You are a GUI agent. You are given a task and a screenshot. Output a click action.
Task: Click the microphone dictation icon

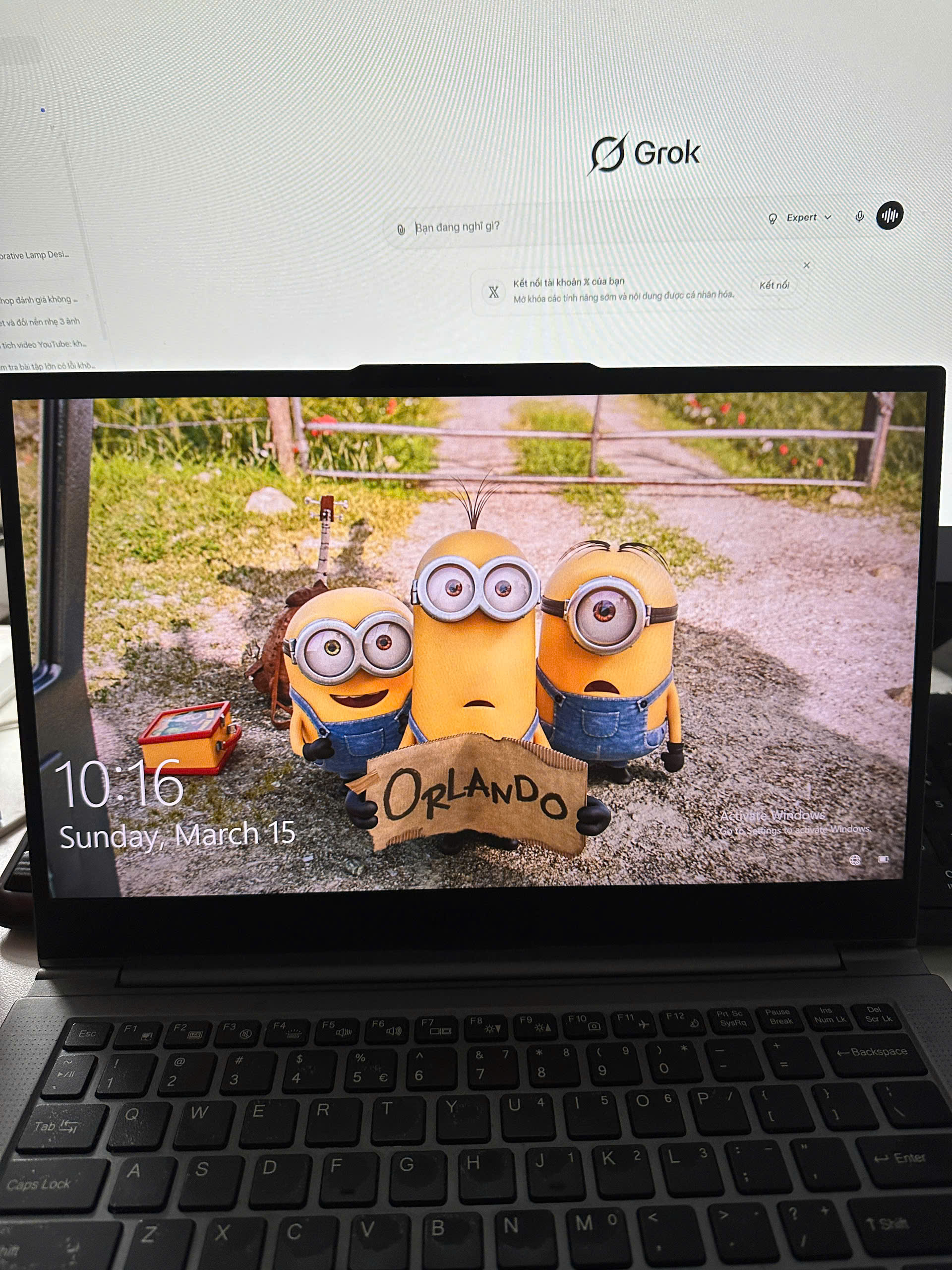tap(859, 216)
